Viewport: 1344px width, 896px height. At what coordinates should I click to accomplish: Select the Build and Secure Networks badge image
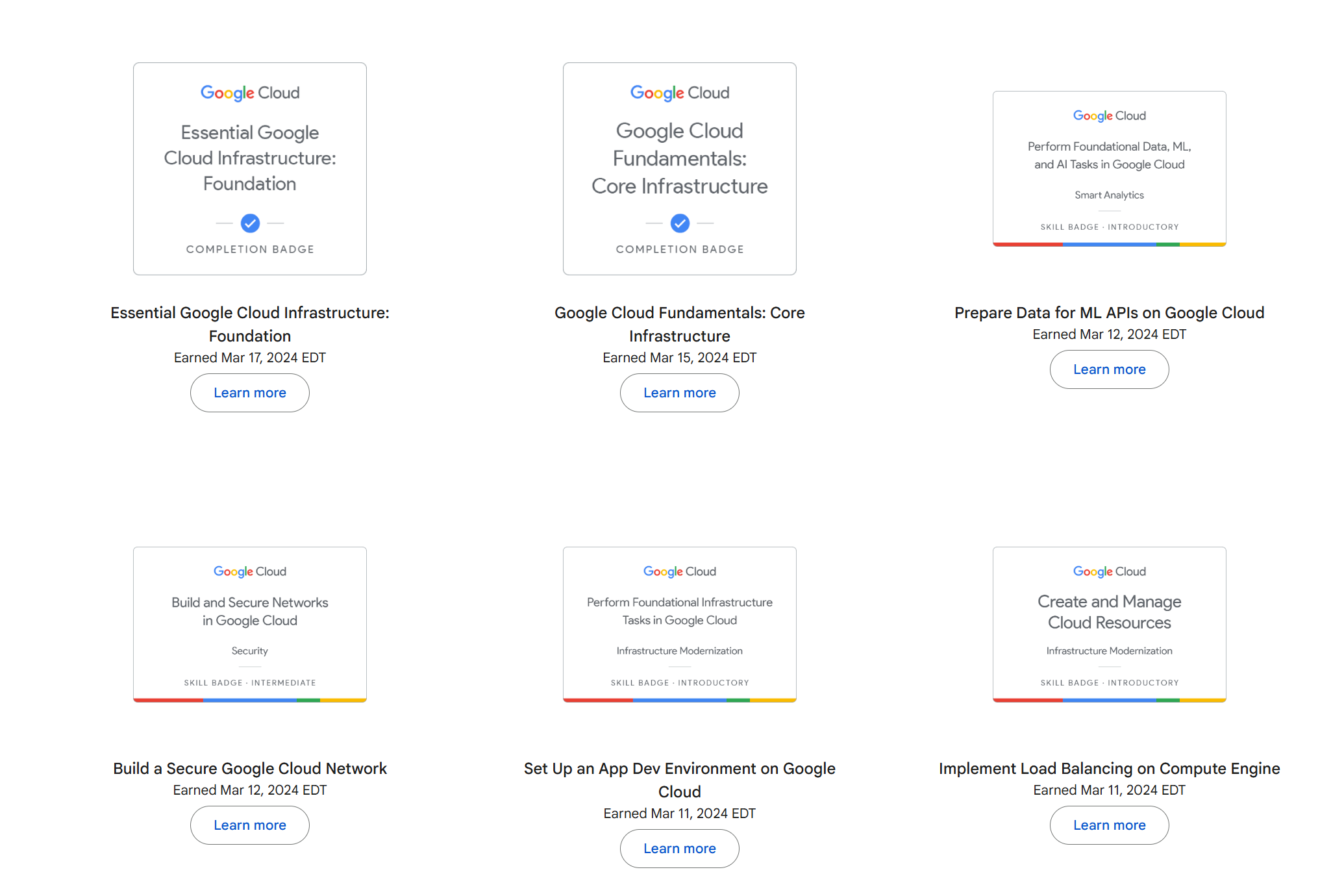(x=250, y=625)
